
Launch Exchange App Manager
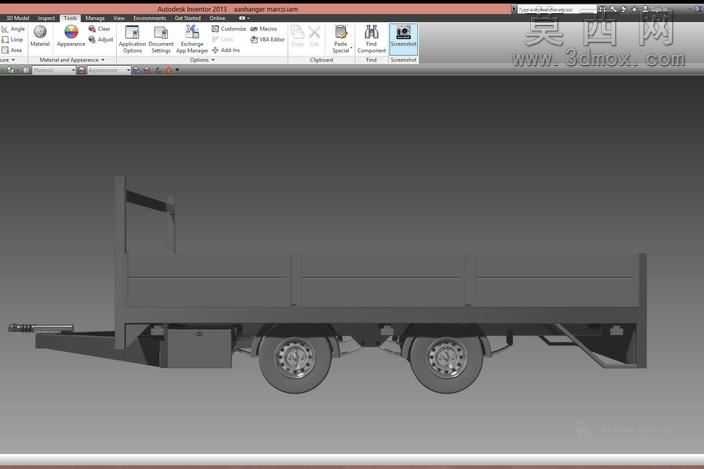point(192,39)
